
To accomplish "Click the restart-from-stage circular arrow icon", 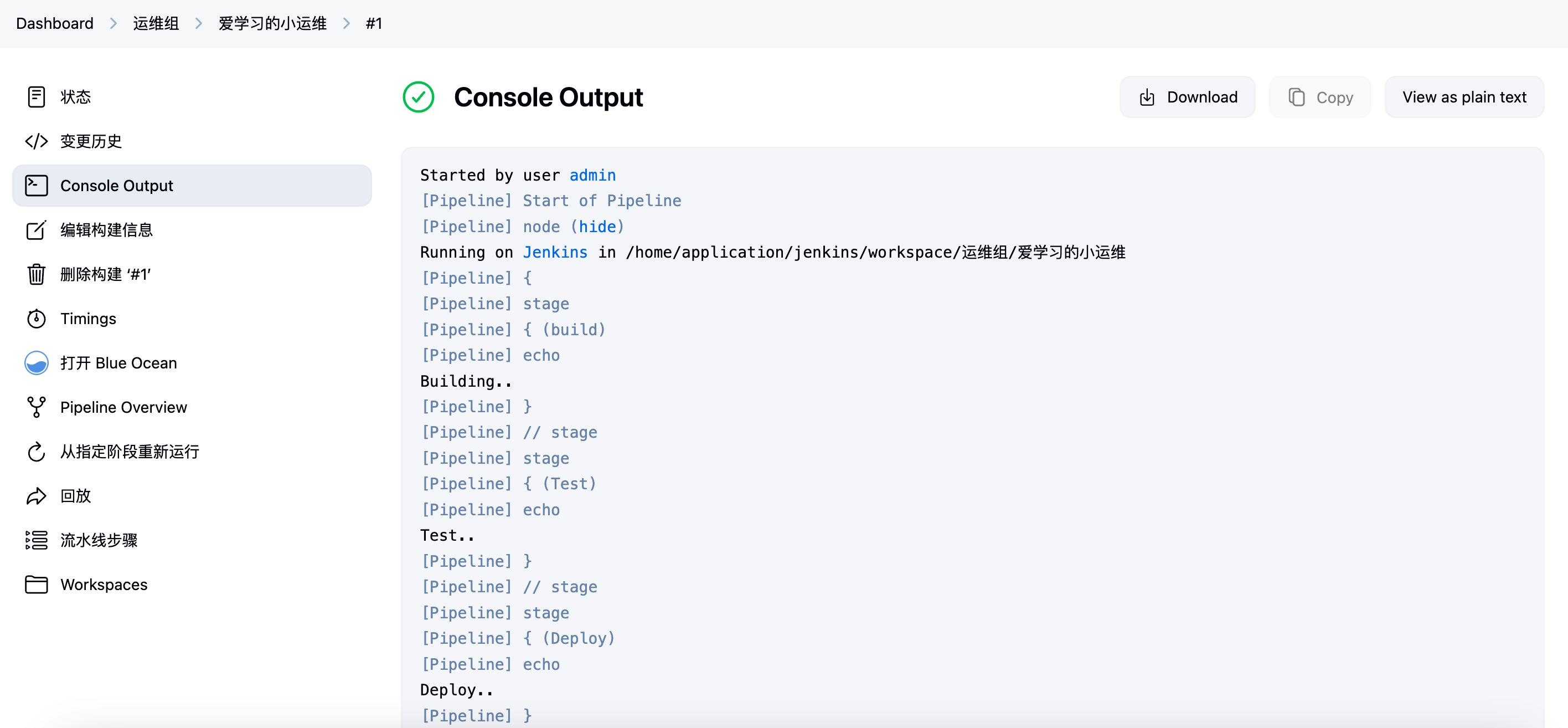I will click(x=37, y=452).
